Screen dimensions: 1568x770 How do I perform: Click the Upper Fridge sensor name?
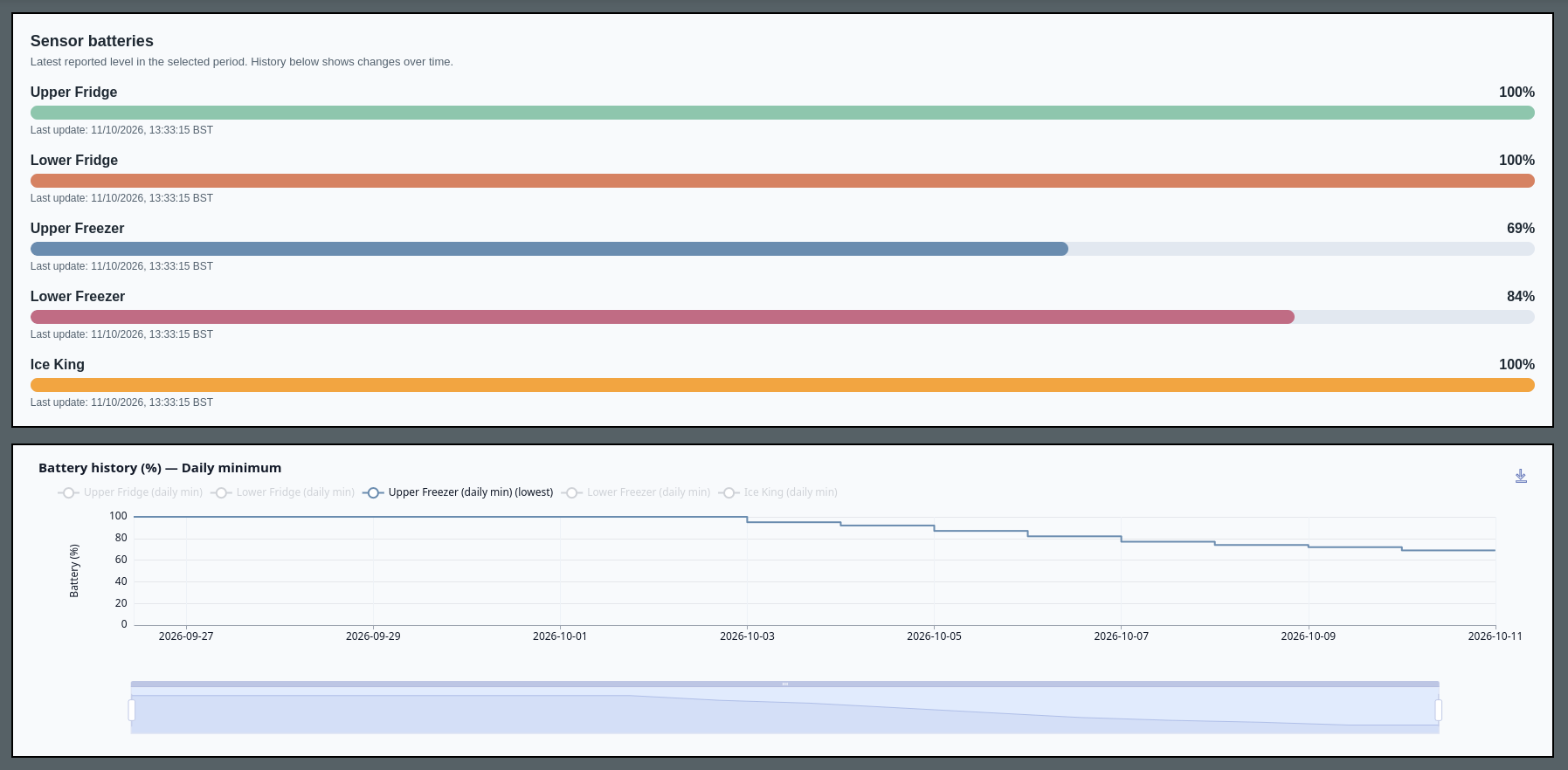tap(73, 93)
